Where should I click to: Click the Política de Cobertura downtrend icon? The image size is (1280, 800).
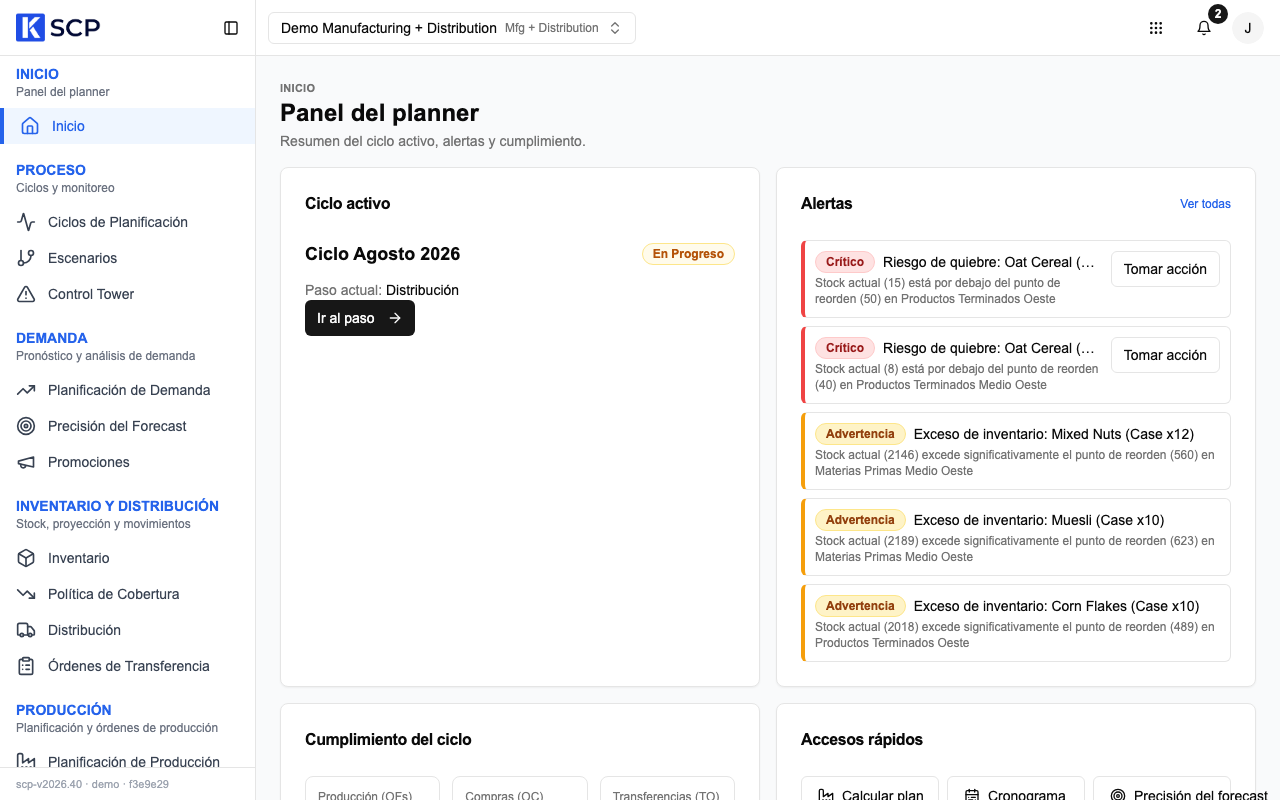click(26, 594)
